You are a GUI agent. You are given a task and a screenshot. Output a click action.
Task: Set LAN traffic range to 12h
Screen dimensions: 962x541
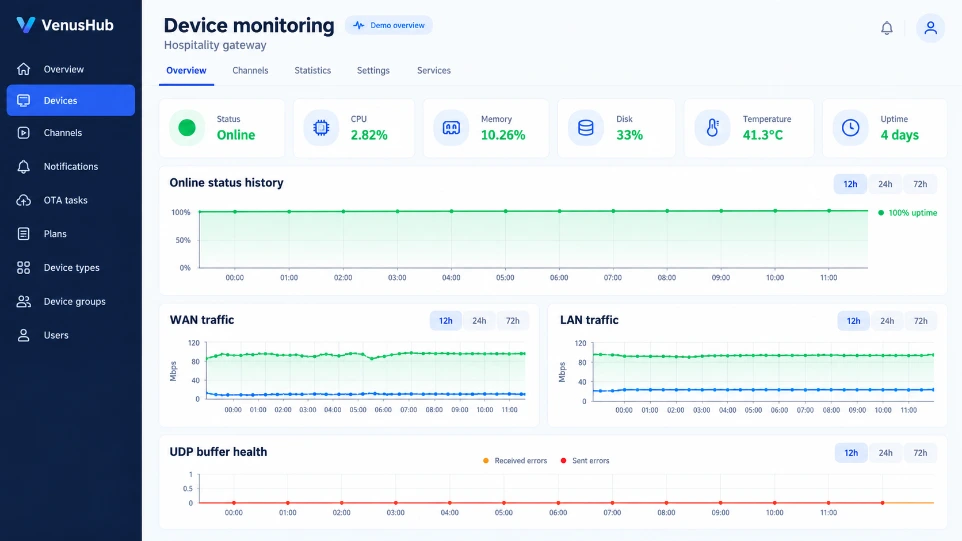click(853, 321)
